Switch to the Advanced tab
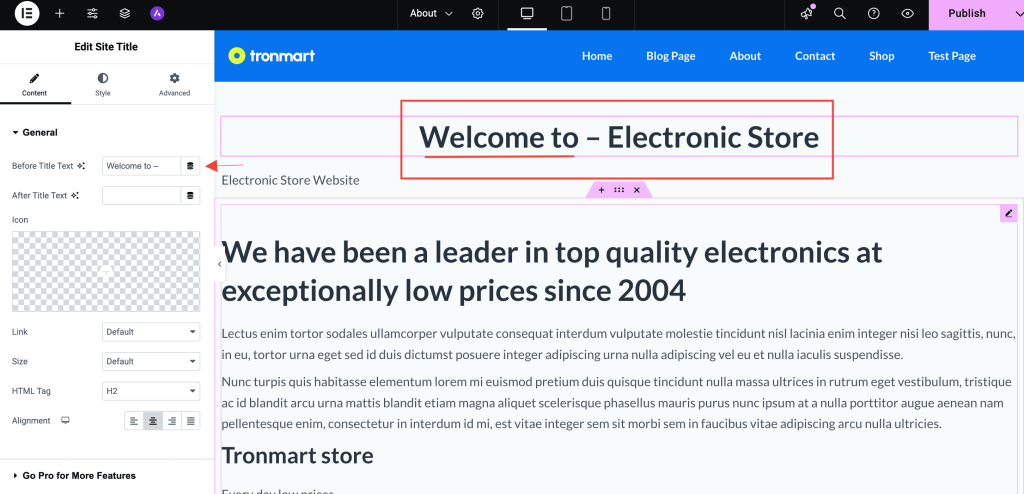 [174, 84]
